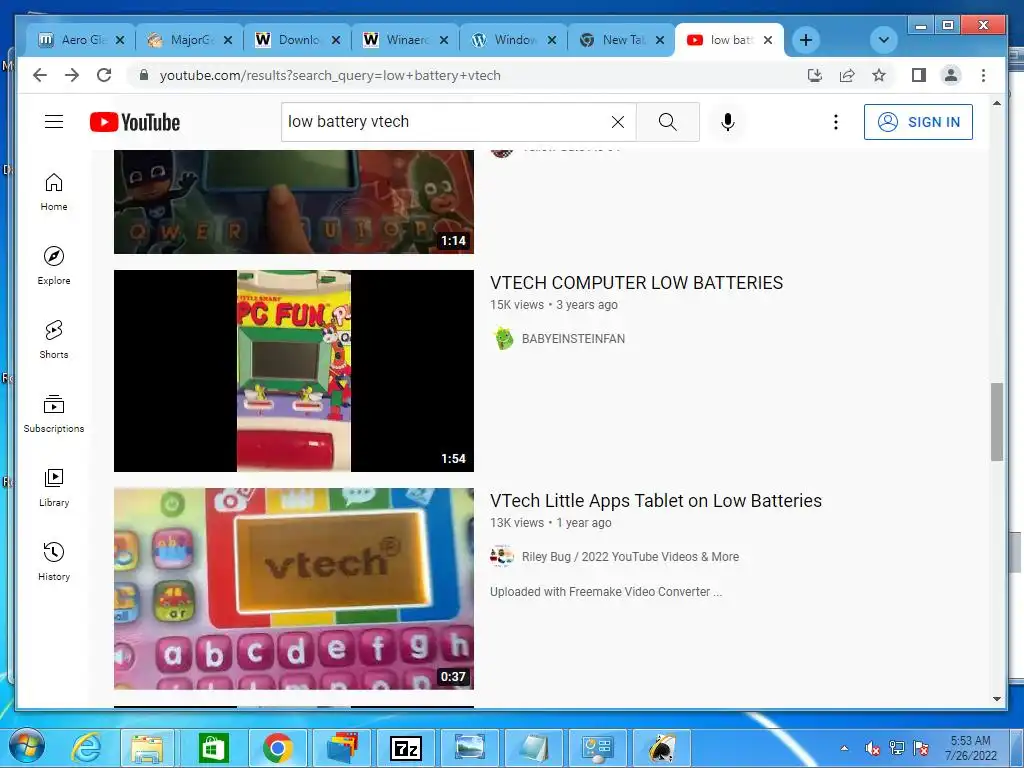
Task: Visit the BABYEINSTEINFAN channel name
Action: [x=573, y=338]
